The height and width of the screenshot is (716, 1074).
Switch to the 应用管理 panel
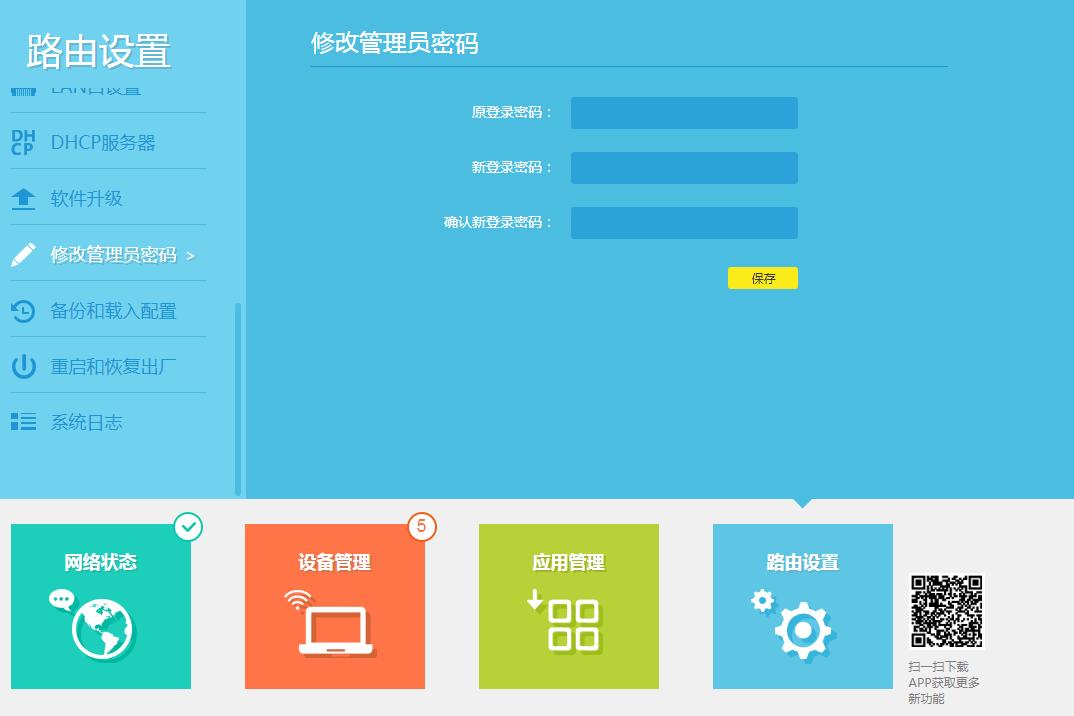568,606
